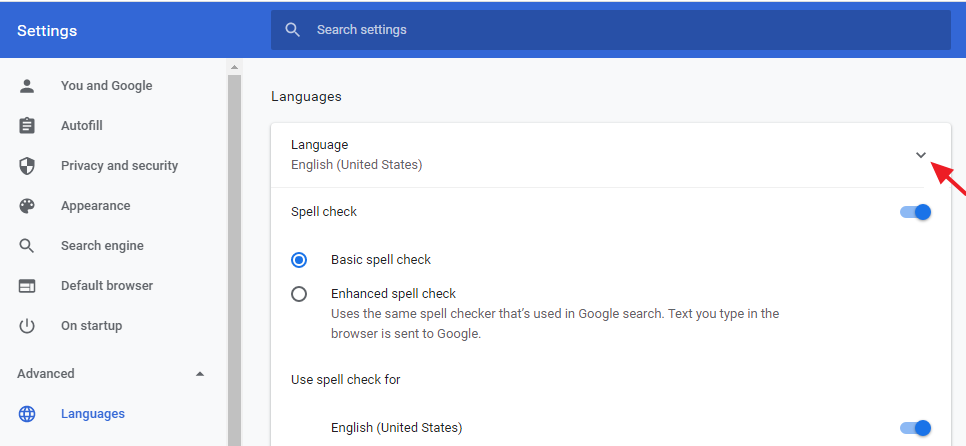The image size is (966, 446).
Task: Click the Default browser window icon
Action: [26, 286]
